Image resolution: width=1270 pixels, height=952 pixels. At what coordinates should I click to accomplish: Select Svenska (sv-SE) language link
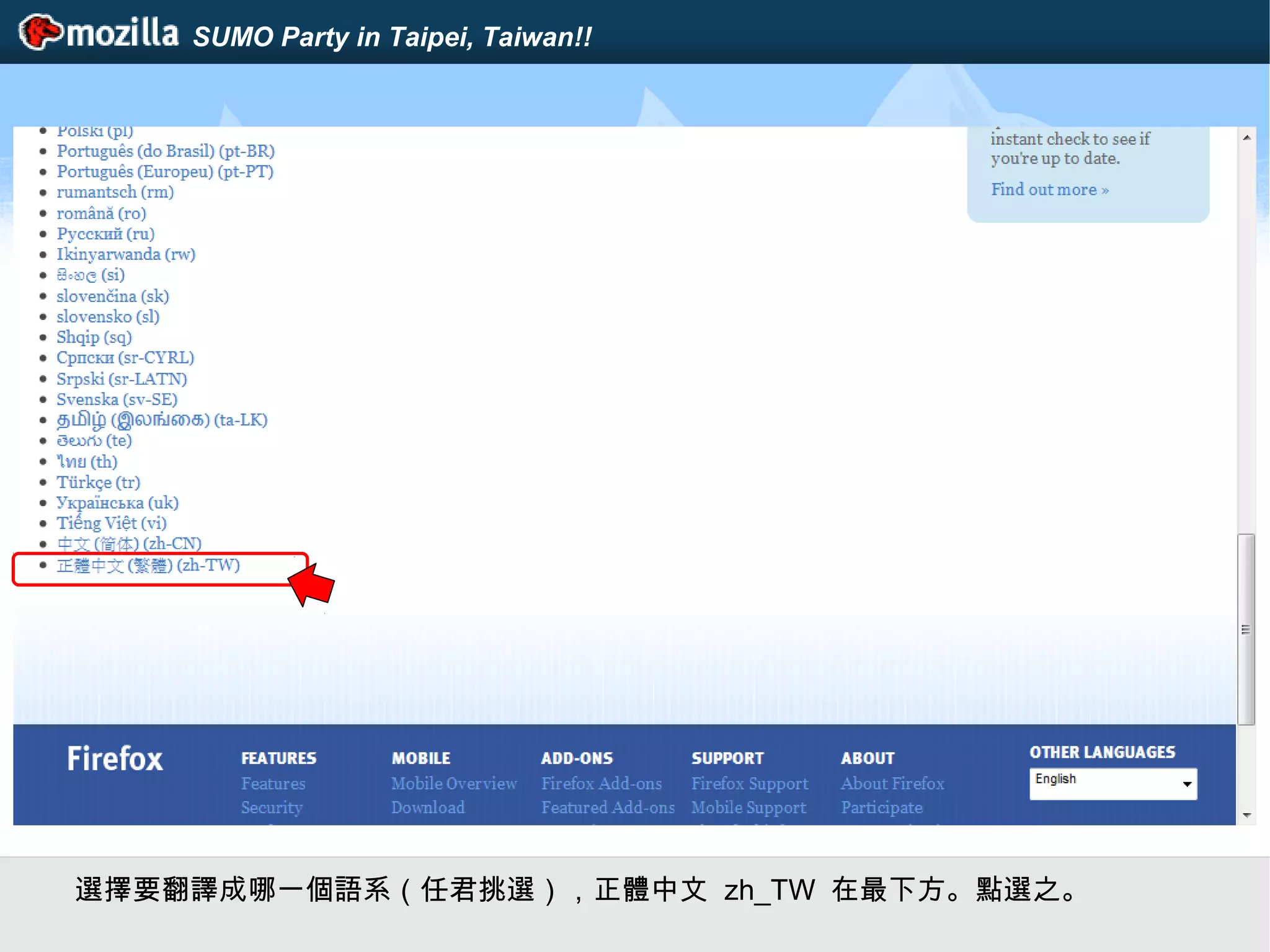[117, 399]
